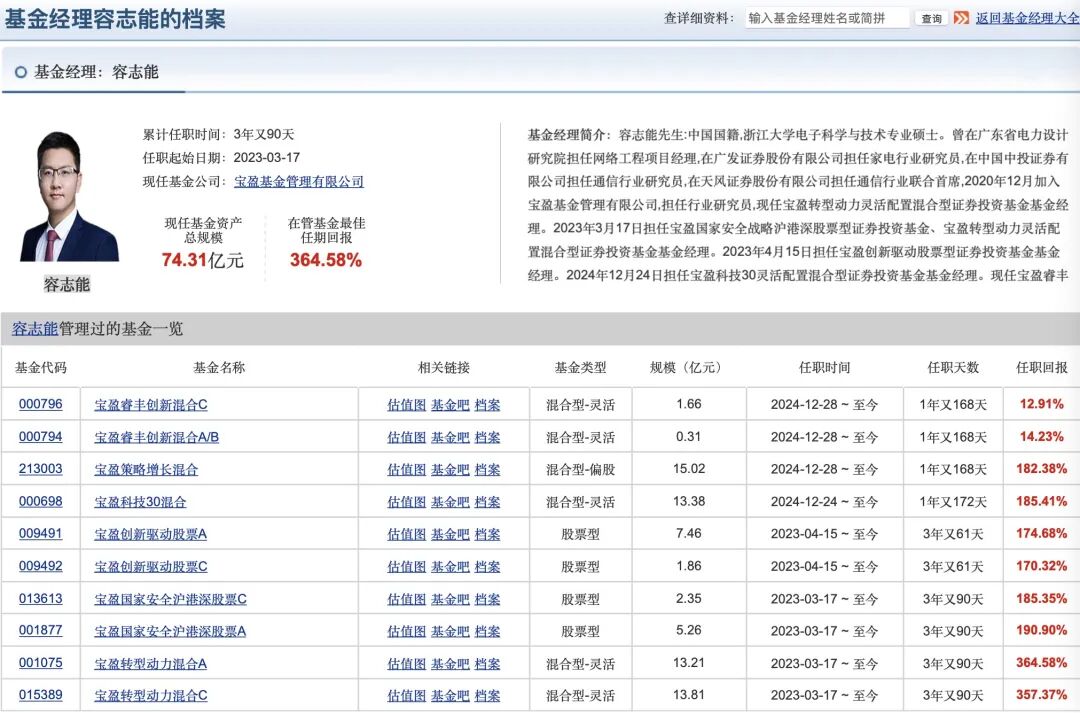Open the 宝盈策略增长混合 fund page
The height and width of the screenshot is (713, 1080).
[146, 470]
